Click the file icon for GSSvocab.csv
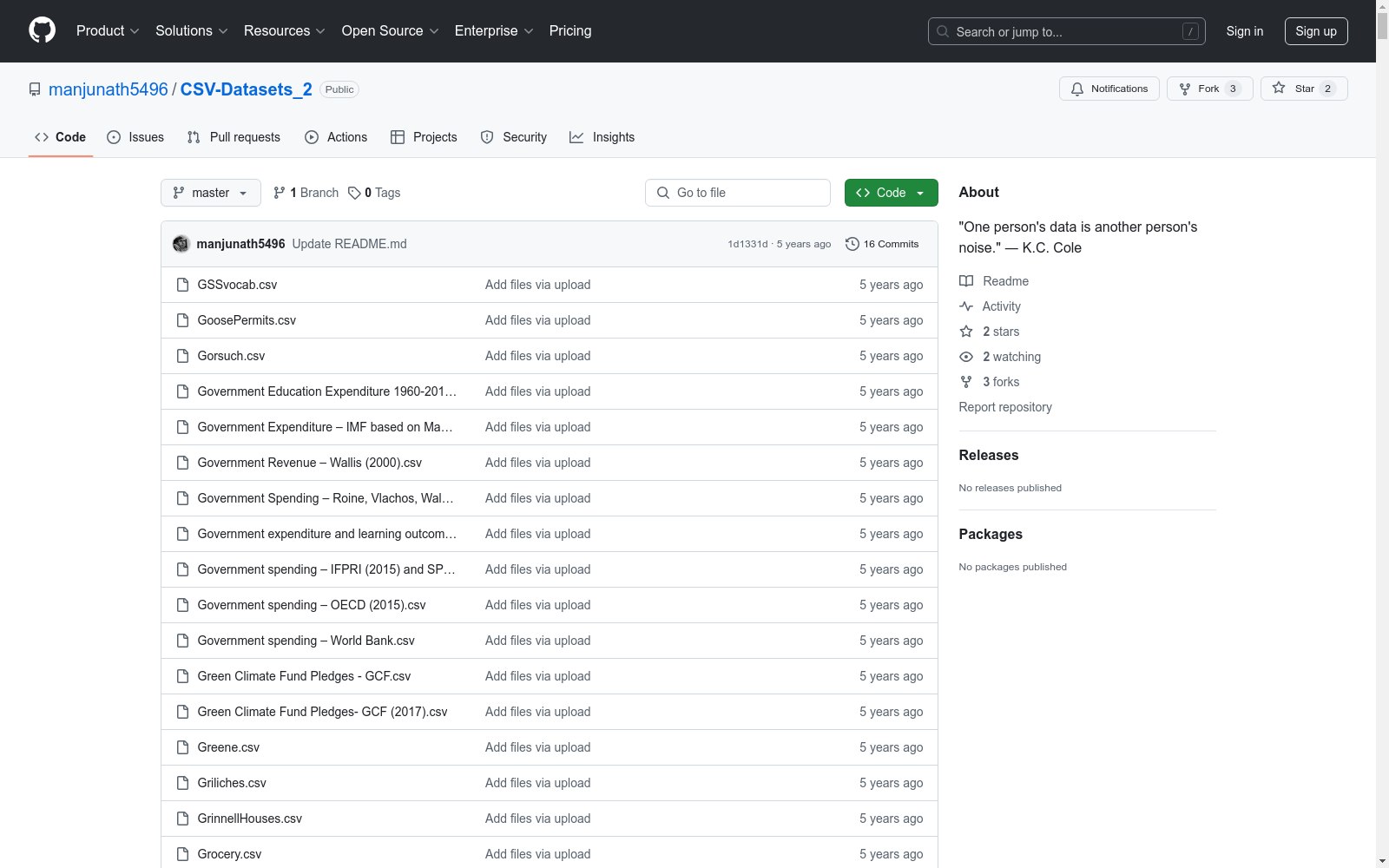1389x868 pixels. [182, 285]
